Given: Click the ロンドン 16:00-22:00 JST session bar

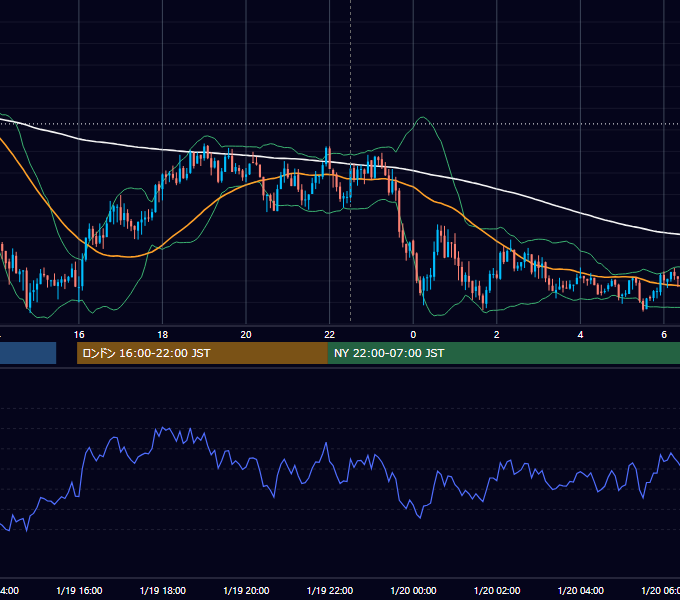Looking at the screenshot, I should click(202, 353).
